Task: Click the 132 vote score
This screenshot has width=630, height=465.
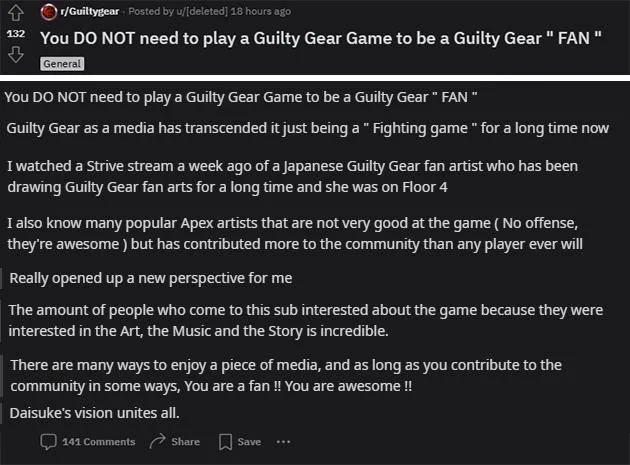Action: click(x=17, y=34)
